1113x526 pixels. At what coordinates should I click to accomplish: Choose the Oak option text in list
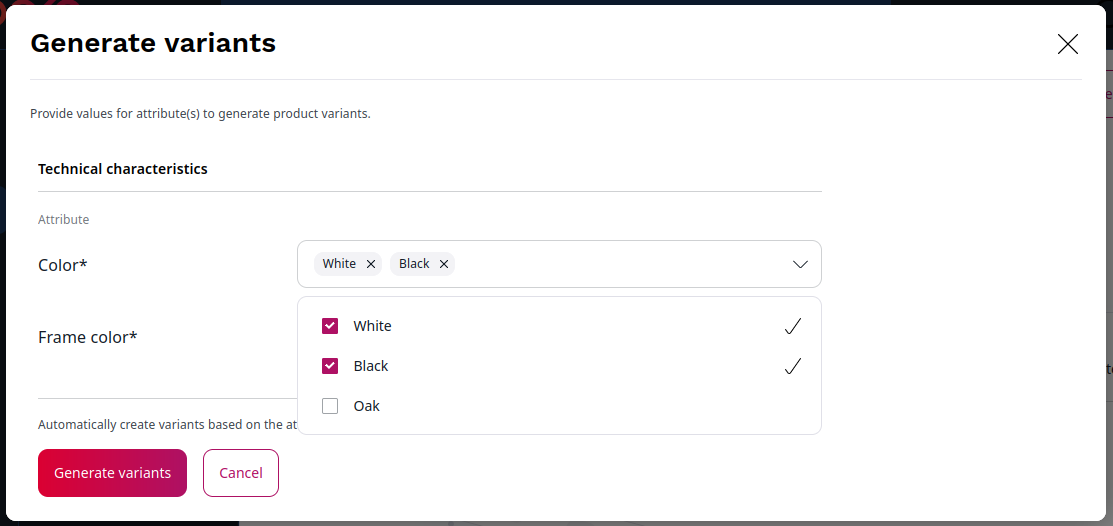[x=367, y=406]
